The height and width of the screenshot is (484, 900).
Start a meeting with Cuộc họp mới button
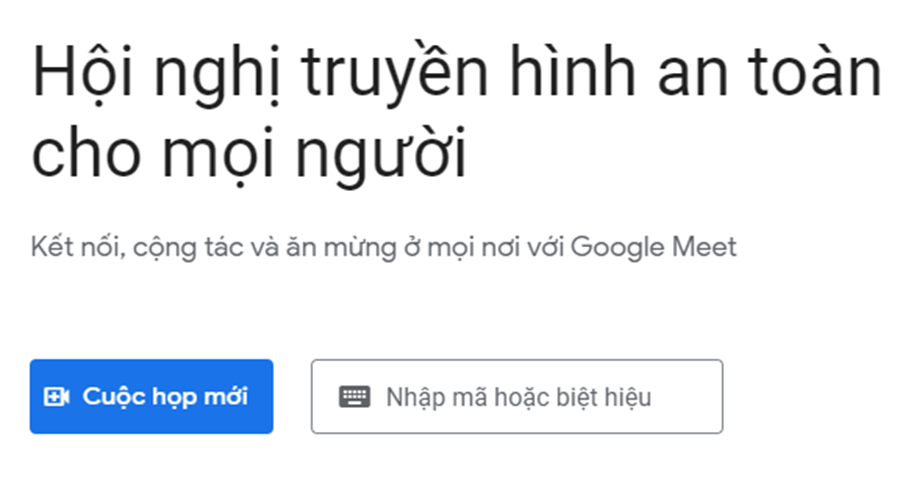(151, 397)
